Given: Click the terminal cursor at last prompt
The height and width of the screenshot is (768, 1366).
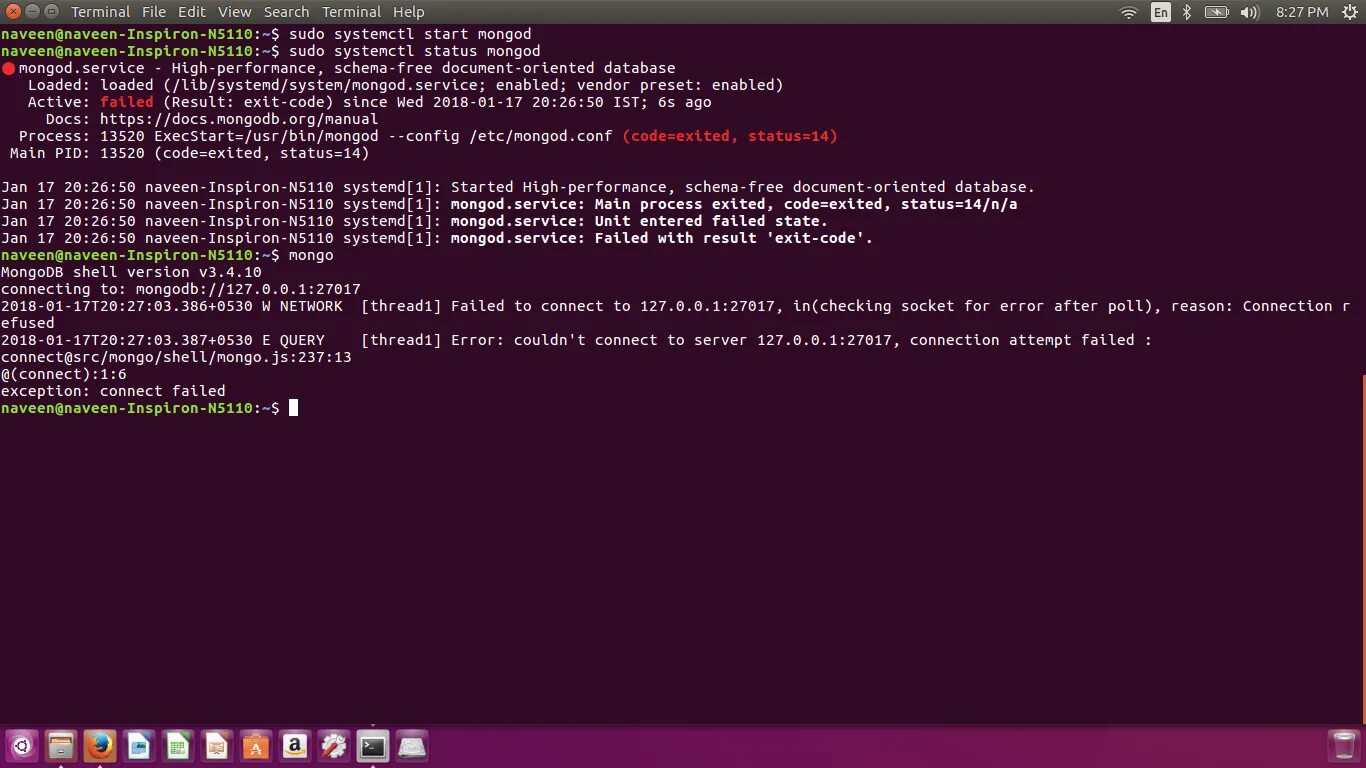Looking at the screenshot, I should point(293,408).
